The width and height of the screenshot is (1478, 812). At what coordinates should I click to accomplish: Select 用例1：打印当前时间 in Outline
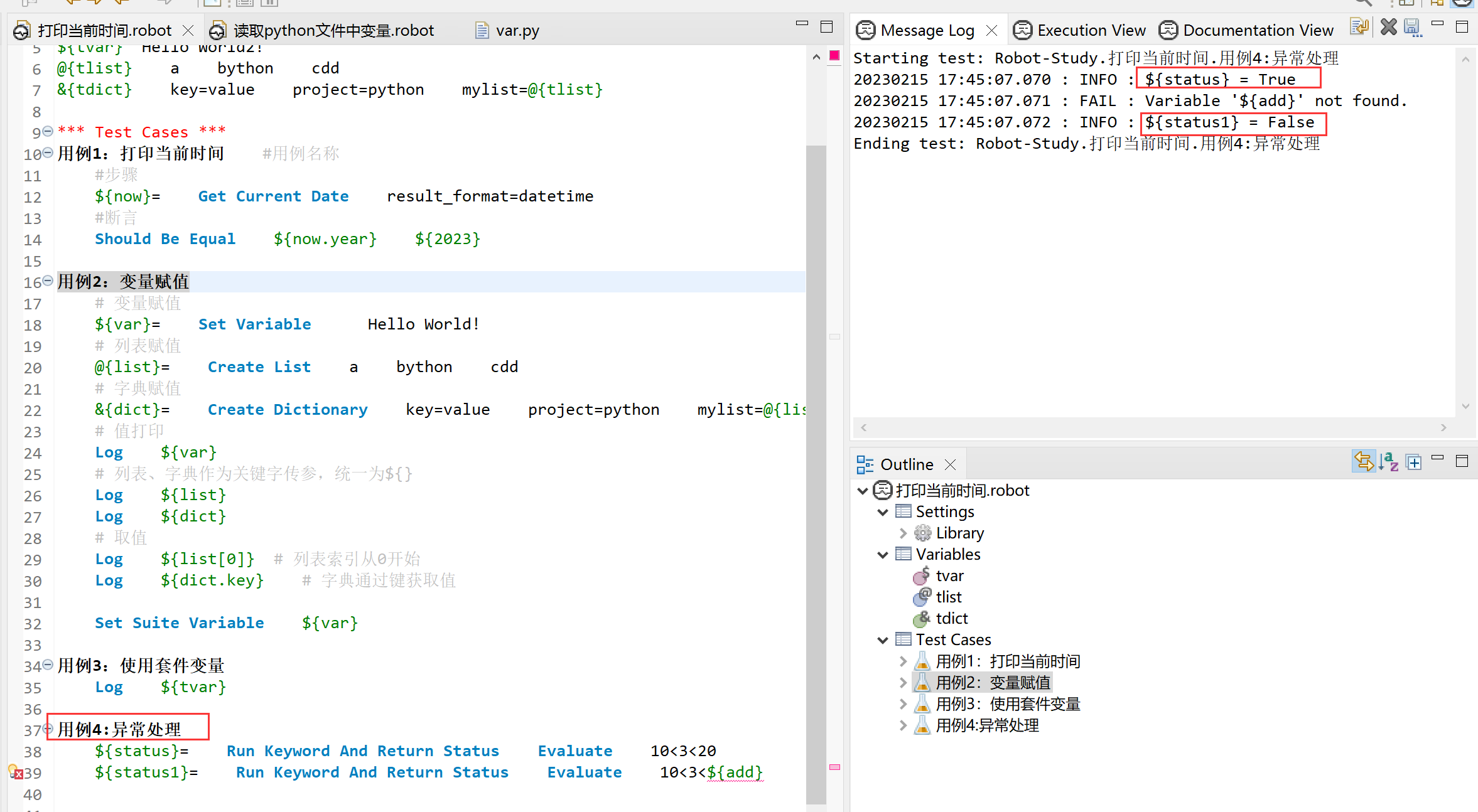point(1008,661)
